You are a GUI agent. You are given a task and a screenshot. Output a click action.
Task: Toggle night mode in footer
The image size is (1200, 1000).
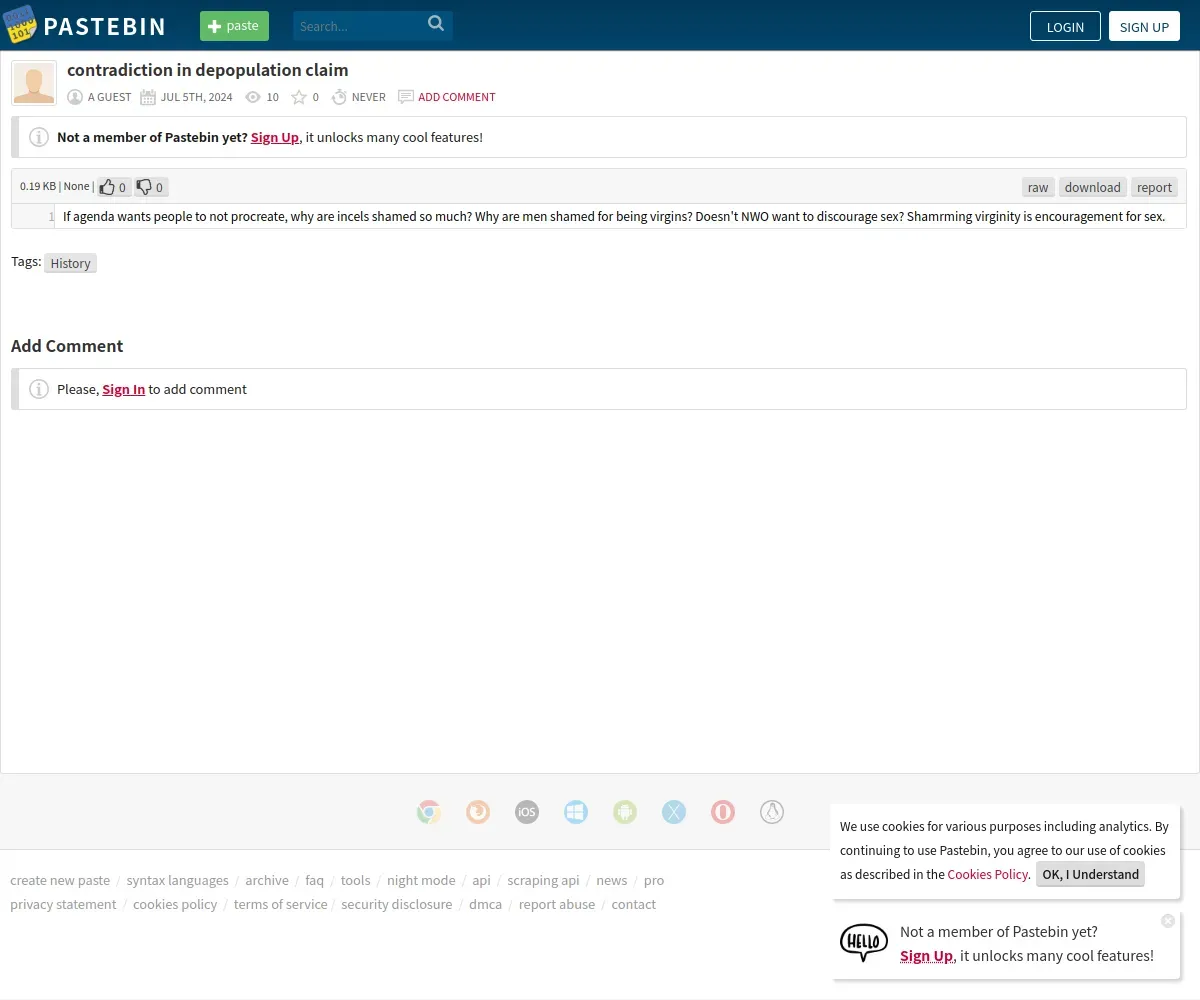coord(421,880)
